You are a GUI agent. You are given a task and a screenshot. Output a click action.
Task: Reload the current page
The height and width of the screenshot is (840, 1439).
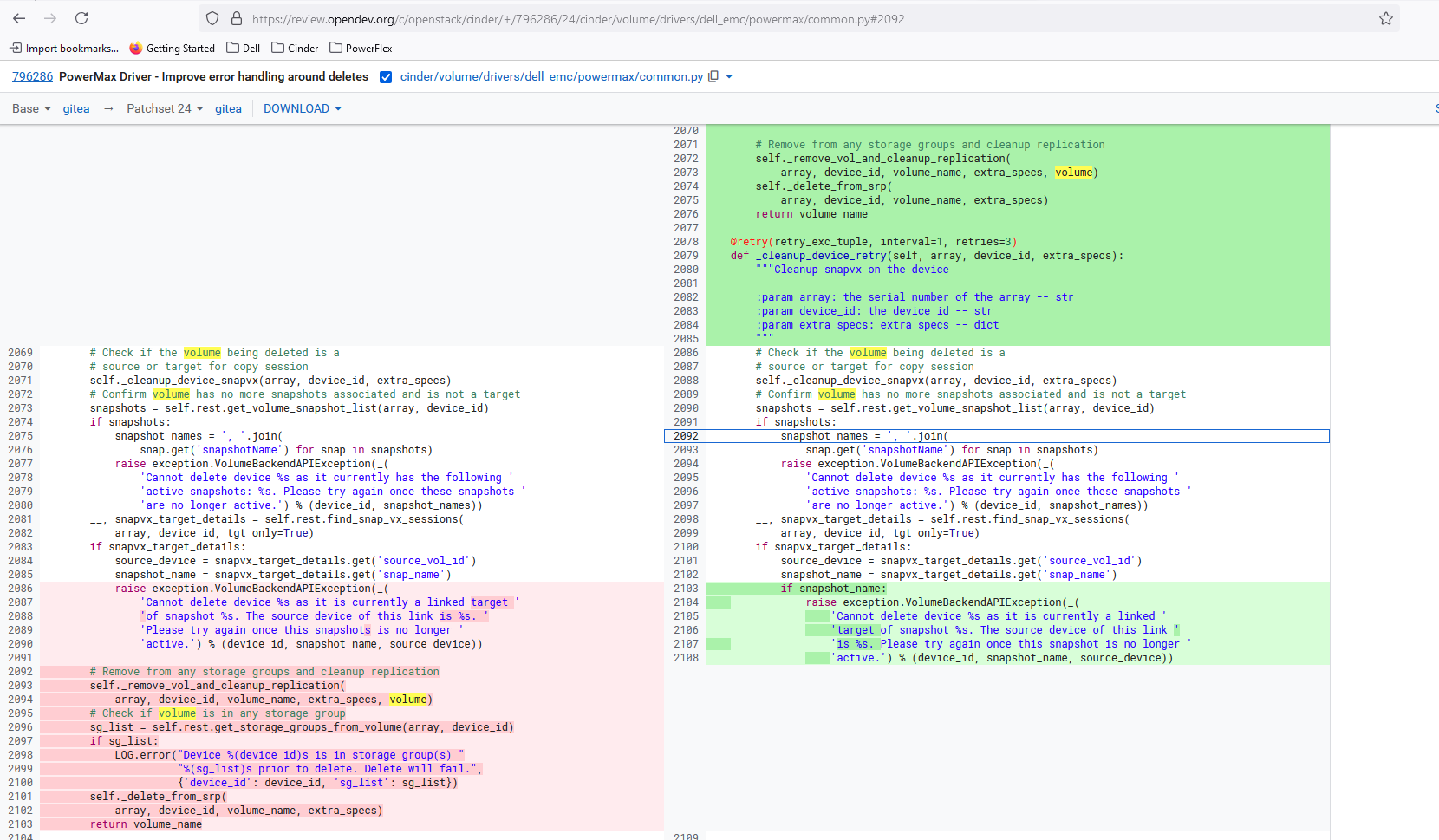point(81,18)
